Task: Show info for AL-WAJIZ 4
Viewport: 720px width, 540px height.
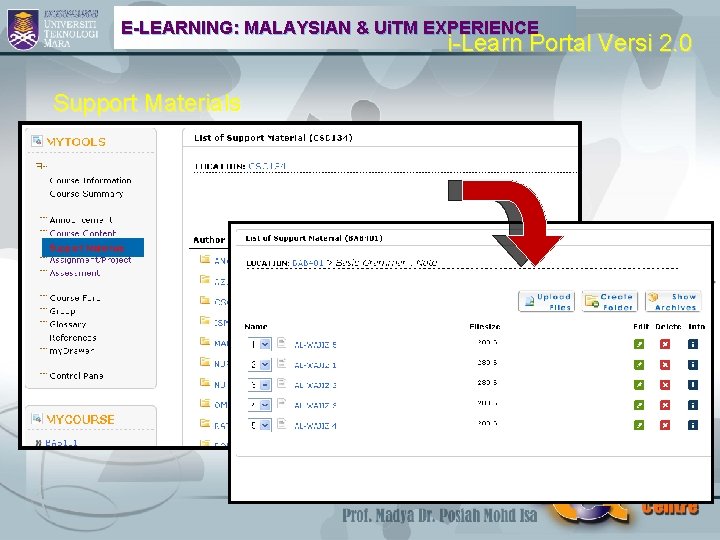Action: (693, 425)
